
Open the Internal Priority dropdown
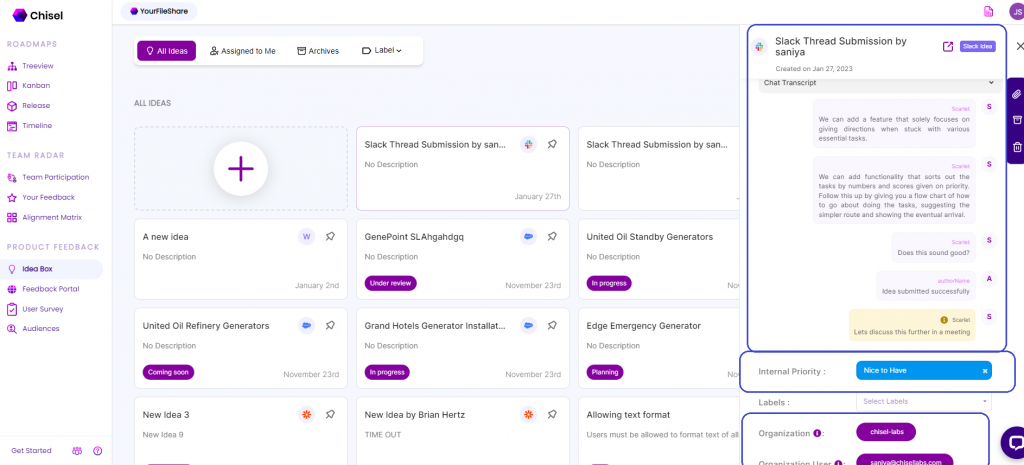point(923,370)
